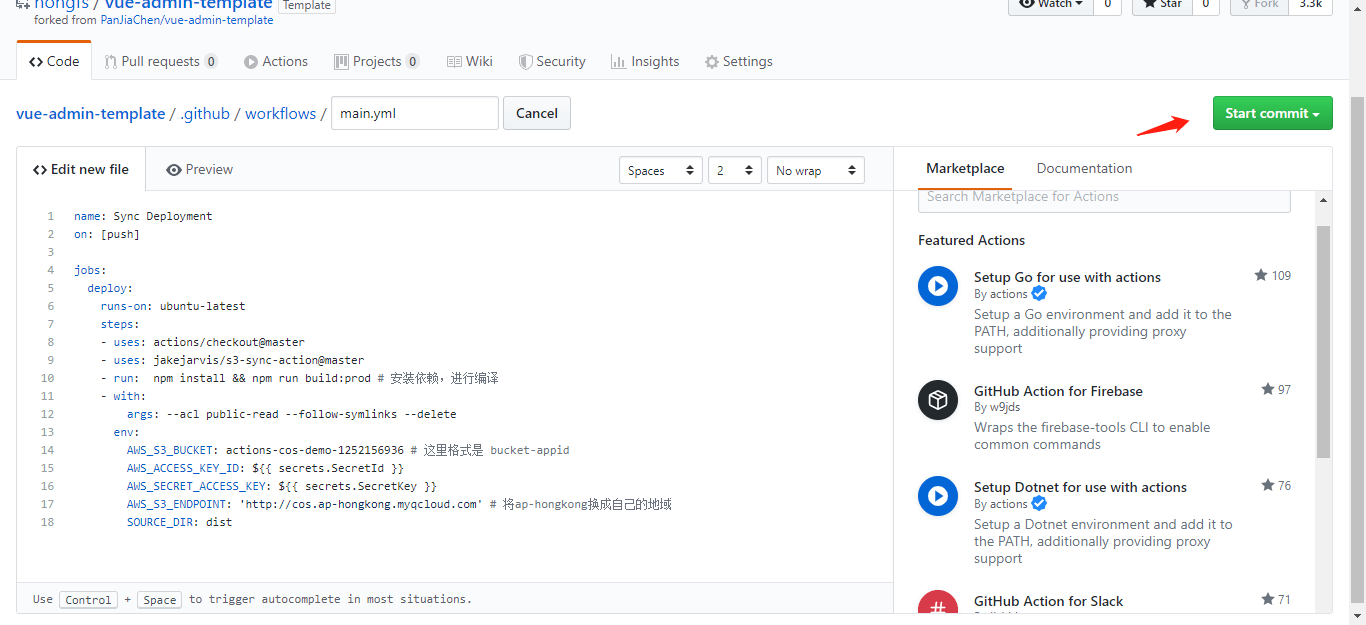Click the "Featured Actions" heading

pyautogui.click(x=971, y=240)
